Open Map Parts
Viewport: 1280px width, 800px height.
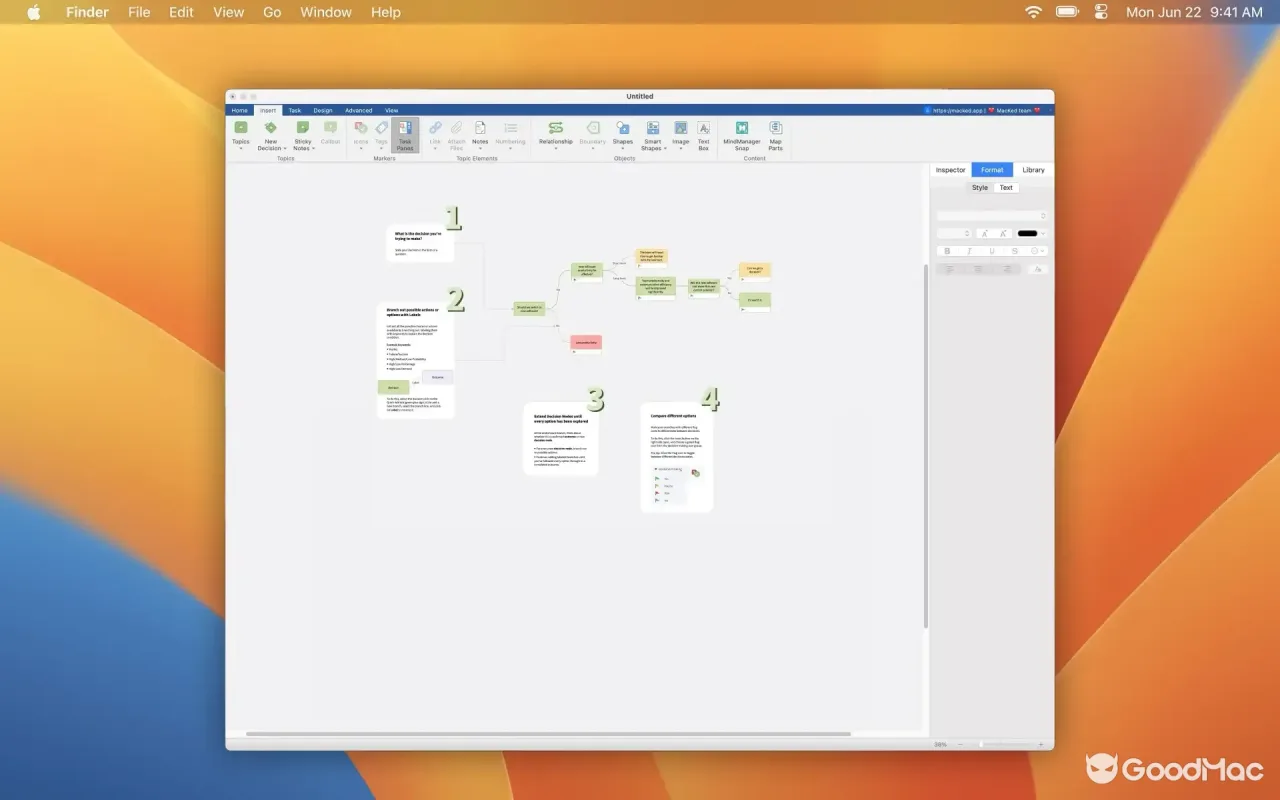775,135
